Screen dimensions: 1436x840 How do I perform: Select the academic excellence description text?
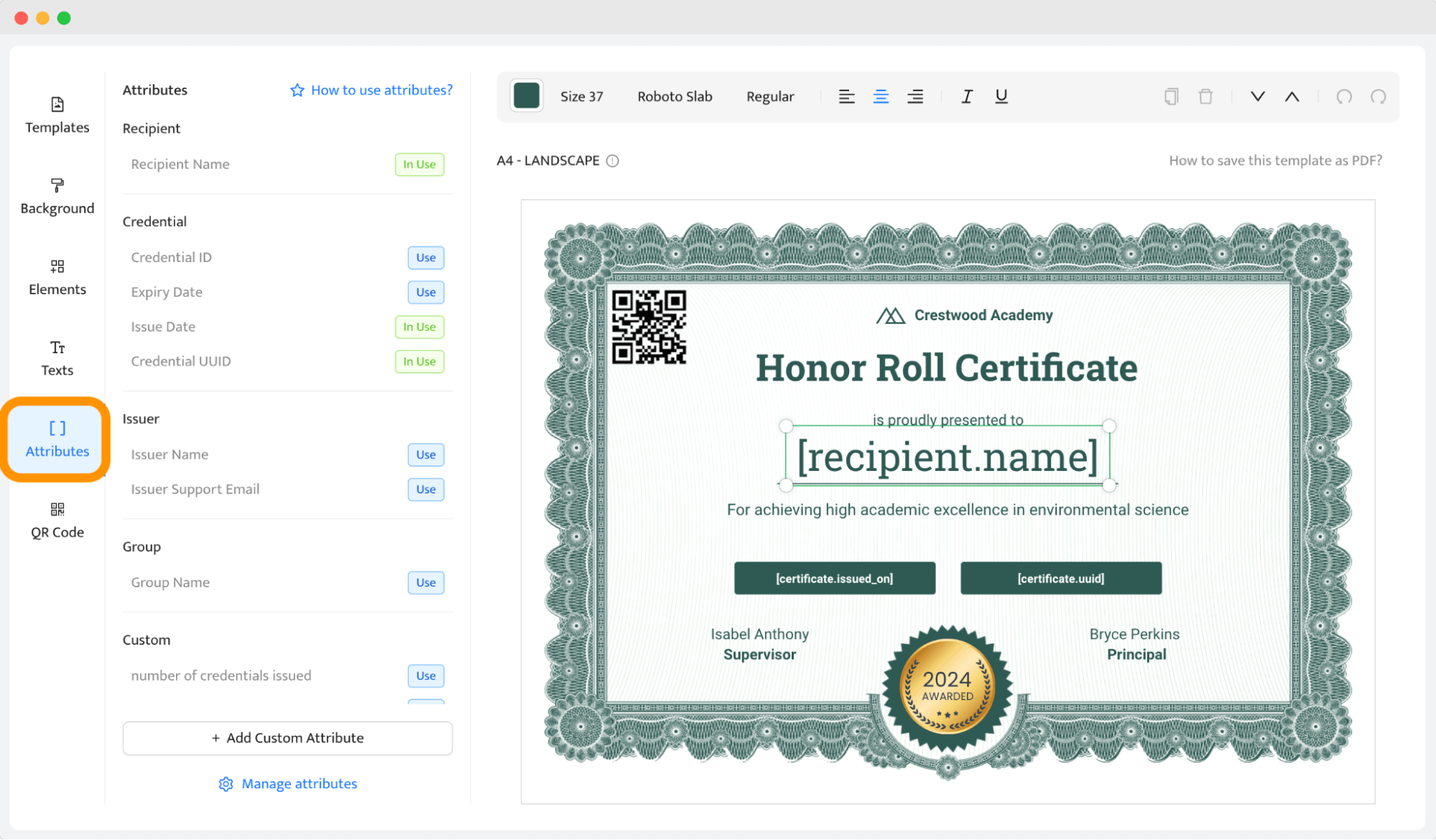pyautogui.click(x=958, y=510)
